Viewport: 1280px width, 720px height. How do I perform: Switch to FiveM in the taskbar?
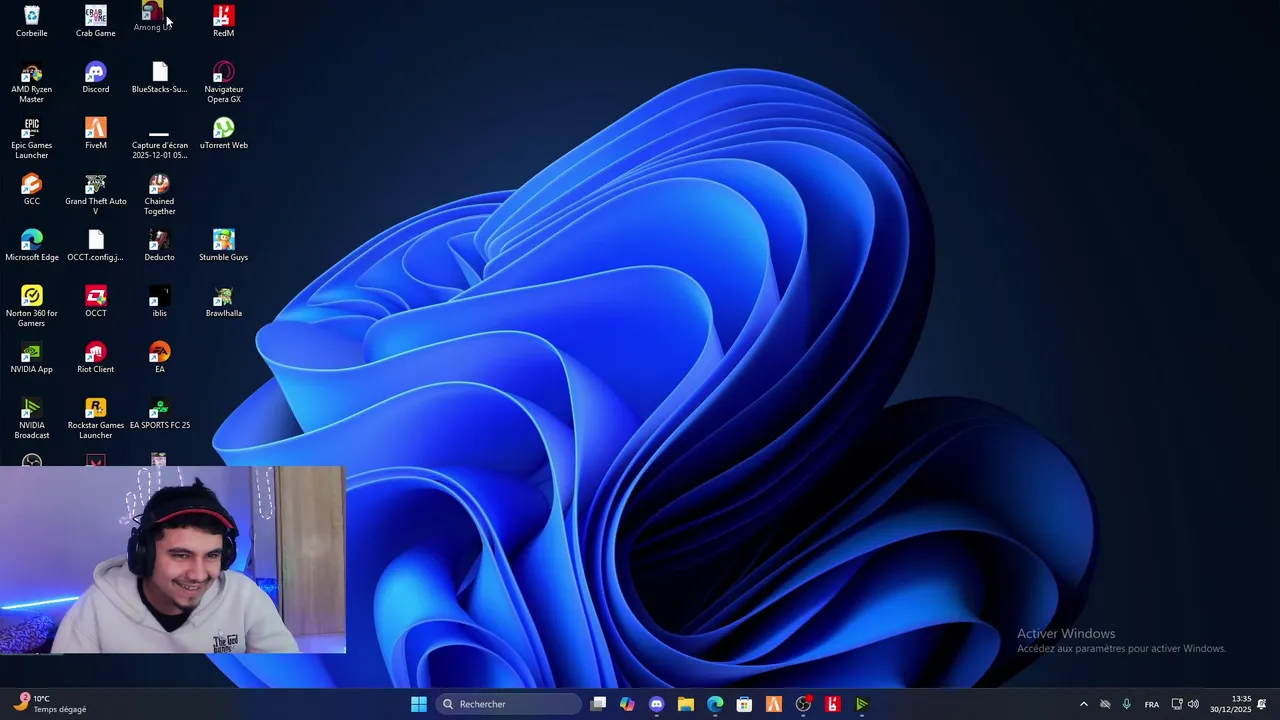tap(773, 704)
